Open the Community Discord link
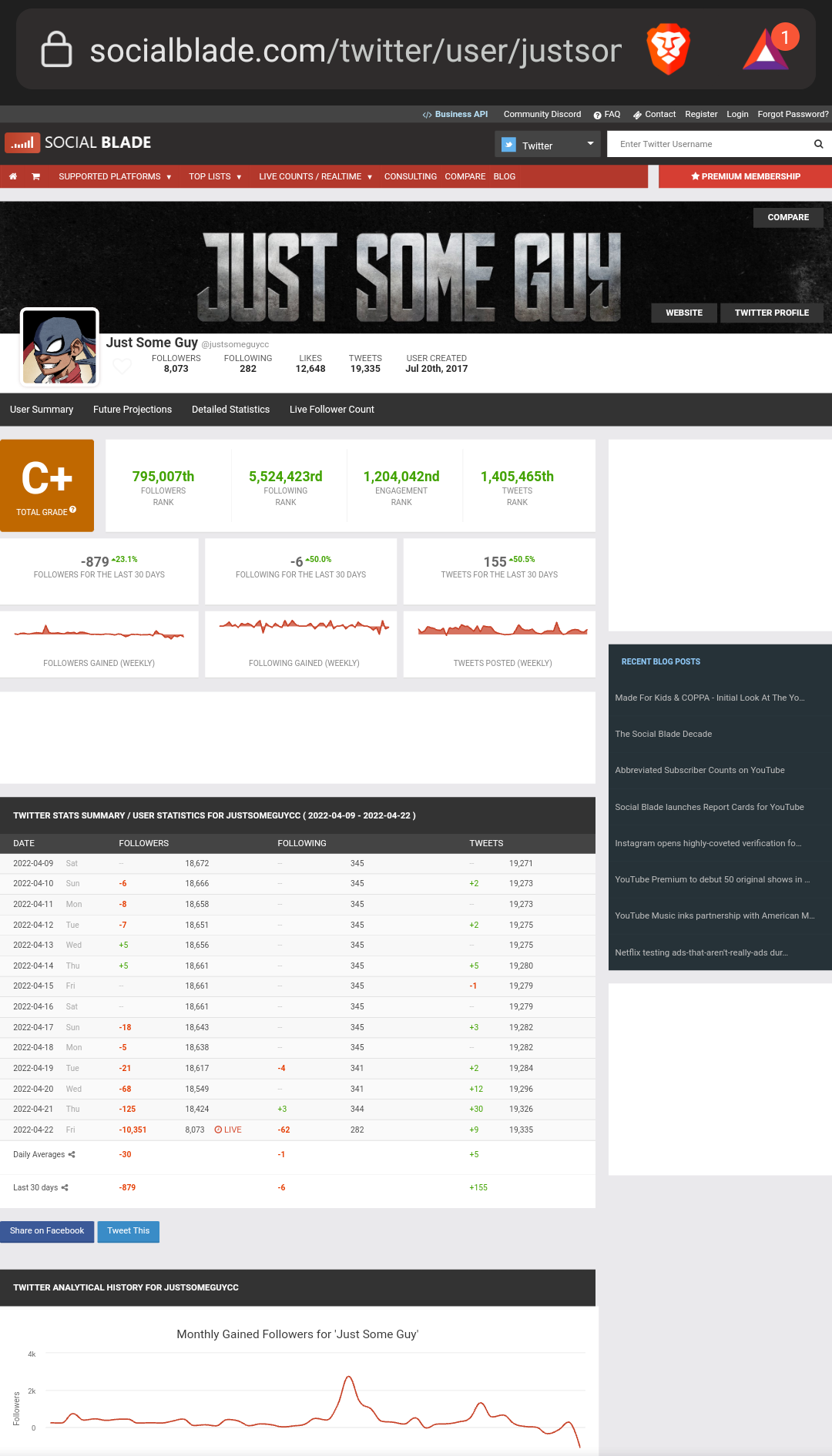 542,114
